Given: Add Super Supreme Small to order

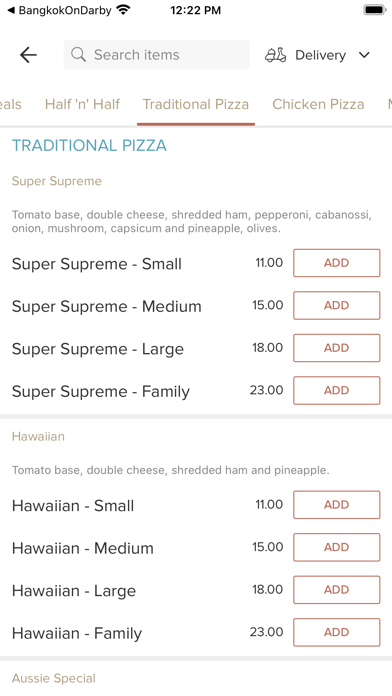Looking at the screenshot, I should point(337,263).
